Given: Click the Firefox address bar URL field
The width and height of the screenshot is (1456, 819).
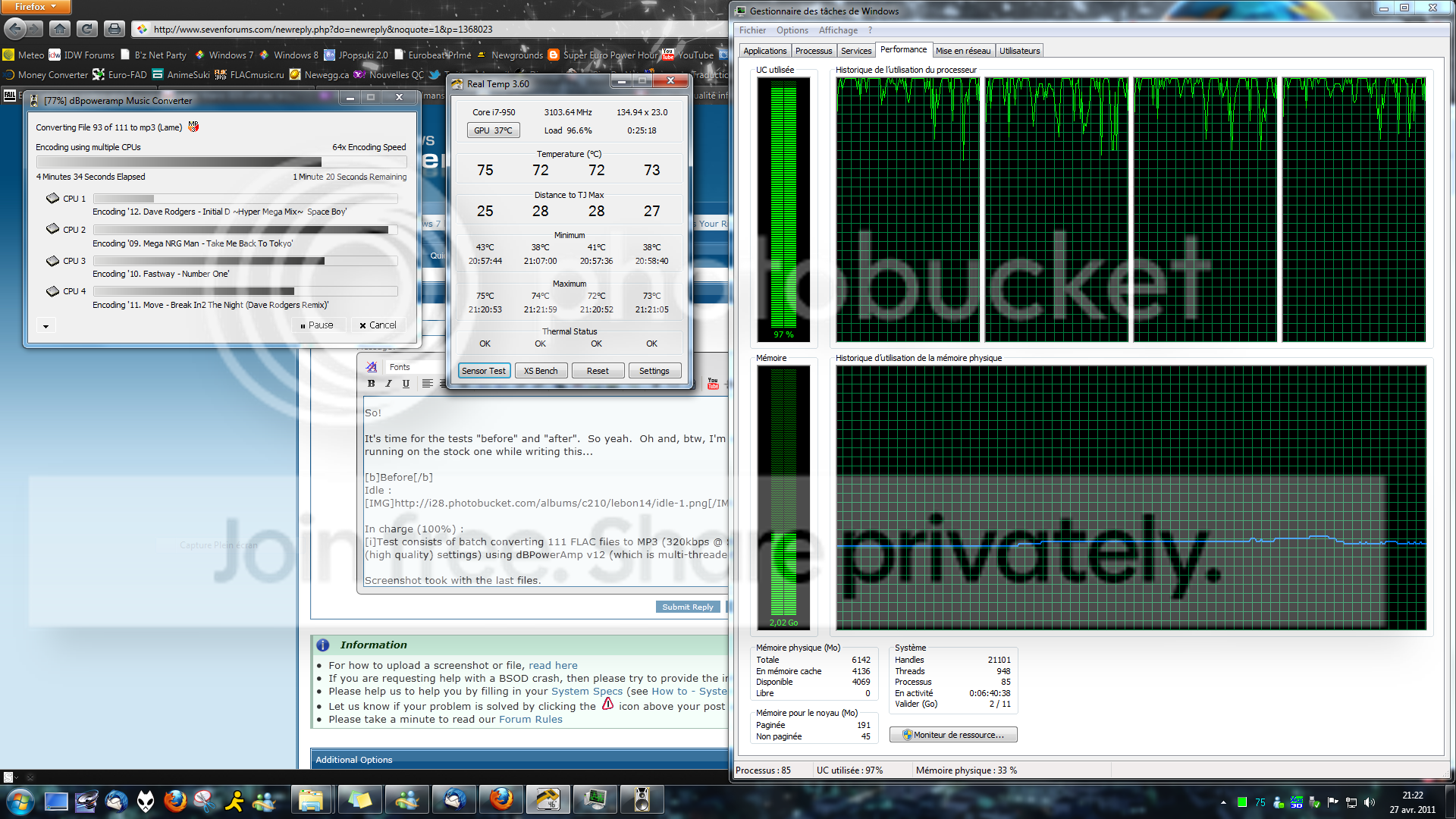Looking at the screenshot, I should tap(432, 30).
